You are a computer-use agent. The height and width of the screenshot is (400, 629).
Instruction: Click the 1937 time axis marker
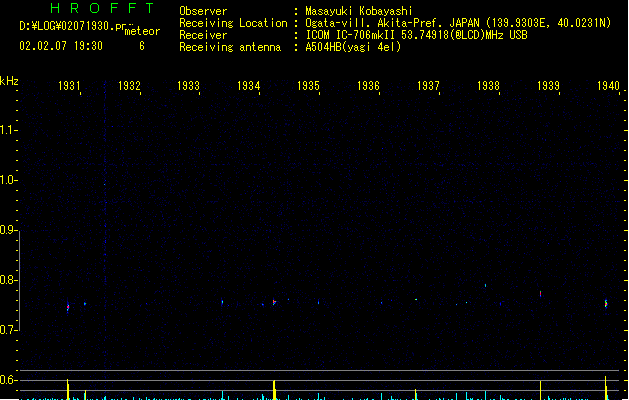tap(428, 85)
